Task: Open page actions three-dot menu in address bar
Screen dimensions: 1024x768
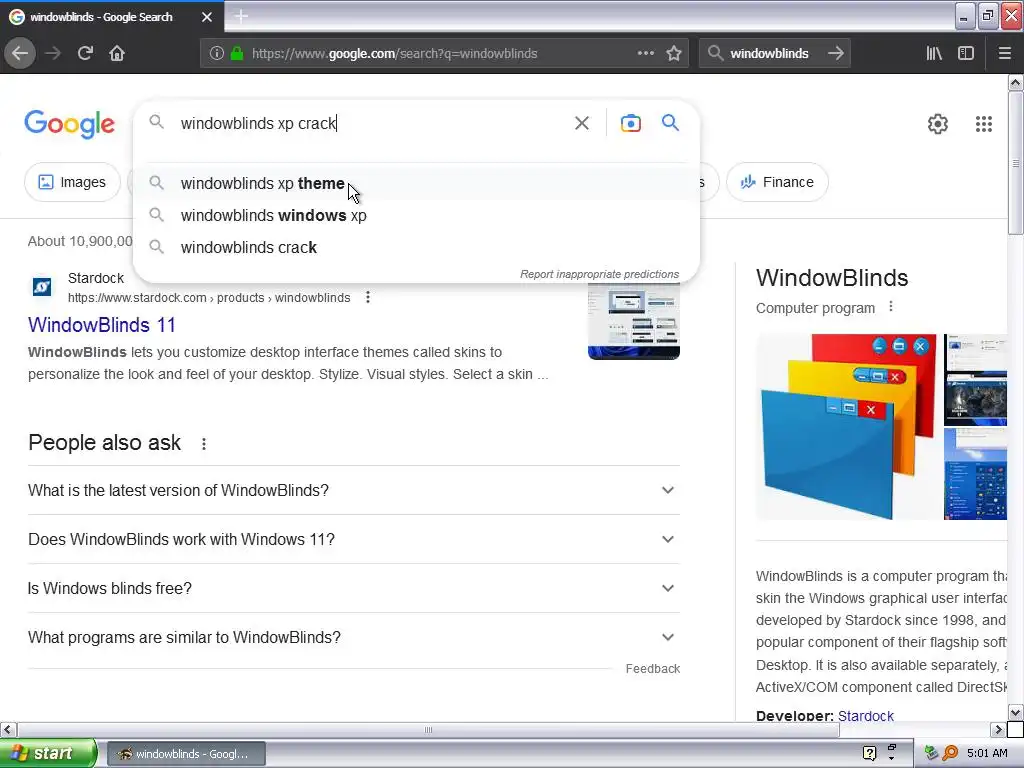Action: [x=645, y=53]
